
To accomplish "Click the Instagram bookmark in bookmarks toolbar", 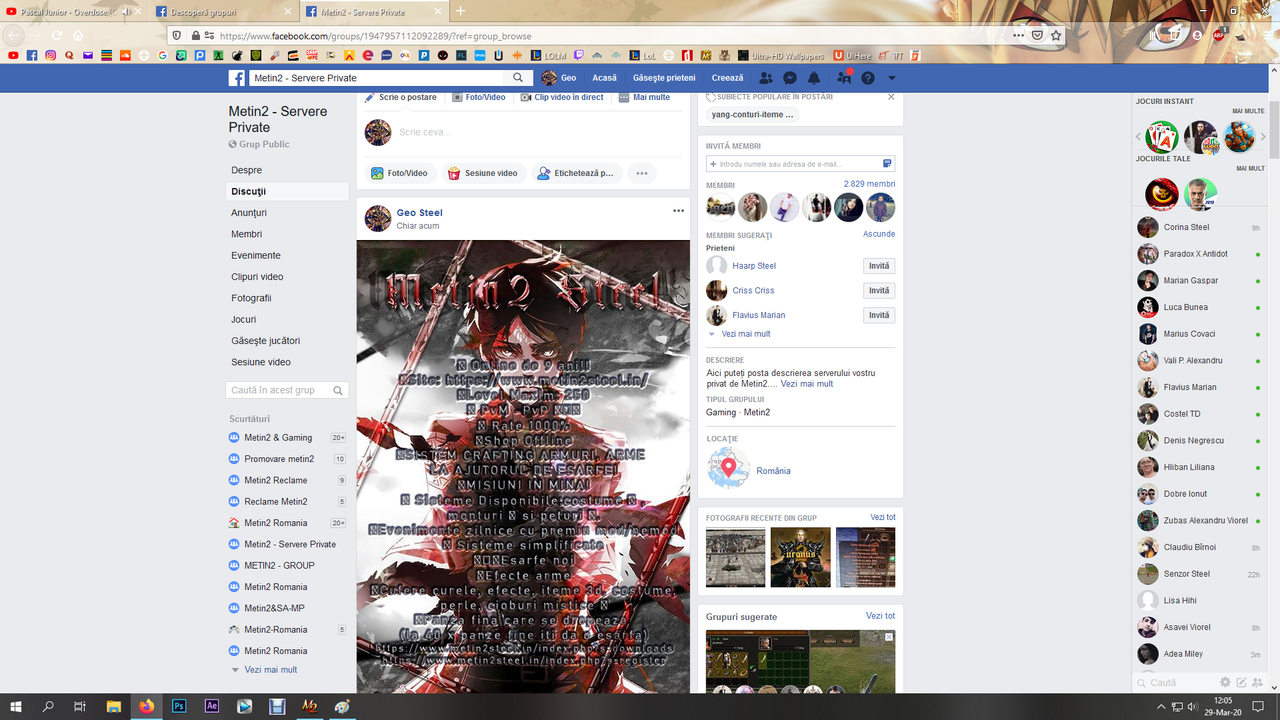I will pos(50,55).
